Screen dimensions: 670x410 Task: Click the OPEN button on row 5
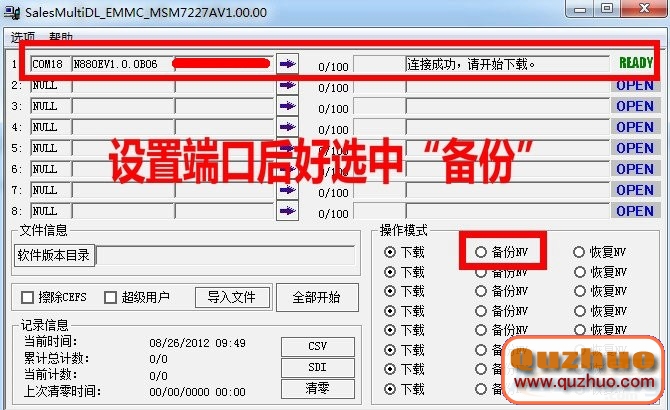(x=635, y=148)
